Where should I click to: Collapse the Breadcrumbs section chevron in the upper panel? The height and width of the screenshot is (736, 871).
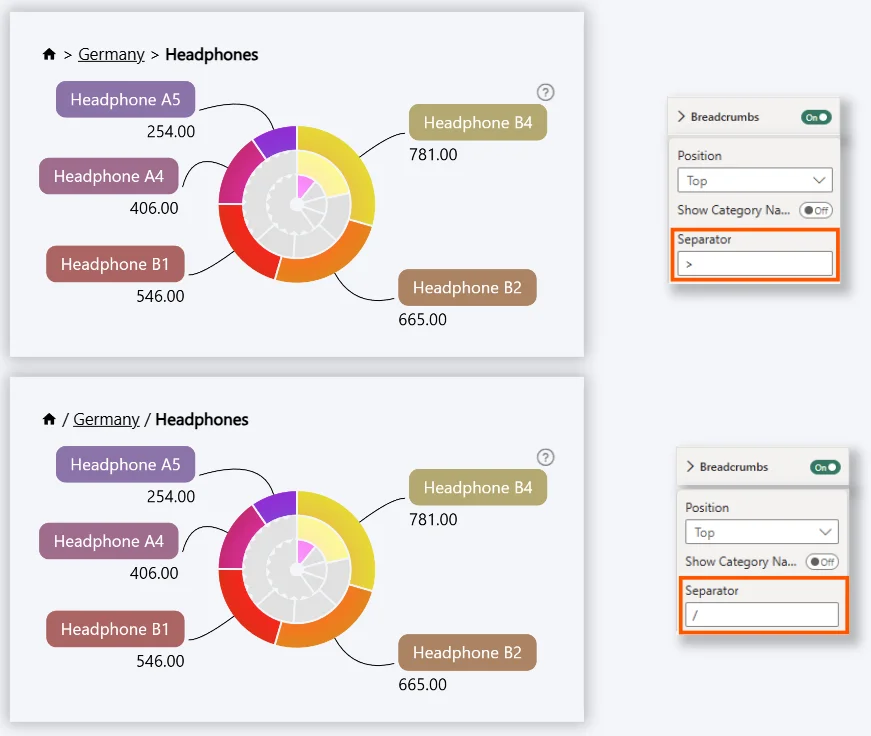pyautogui.click(x=681, y=117)
